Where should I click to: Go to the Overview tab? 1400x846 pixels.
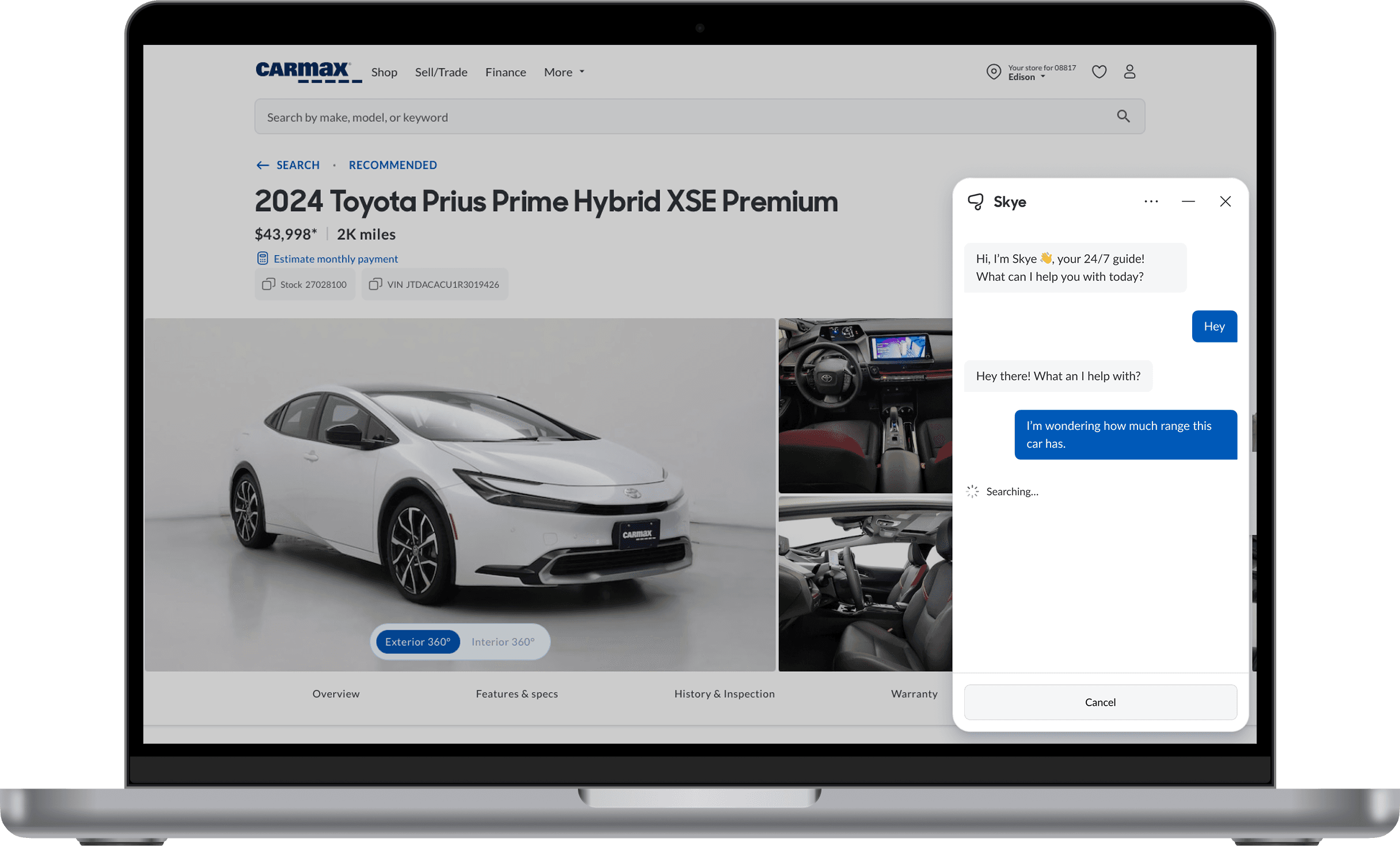[x=336, y=693]
